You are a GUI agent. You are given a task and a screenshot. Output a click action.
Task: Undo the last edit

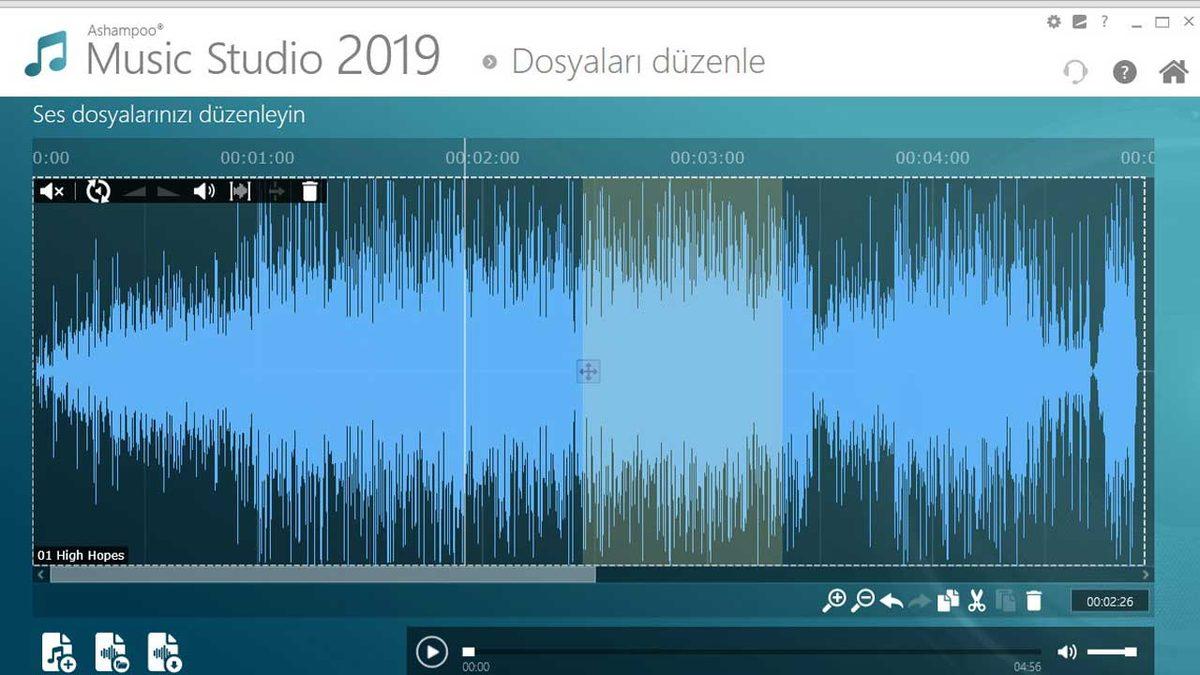coord(893,599)
